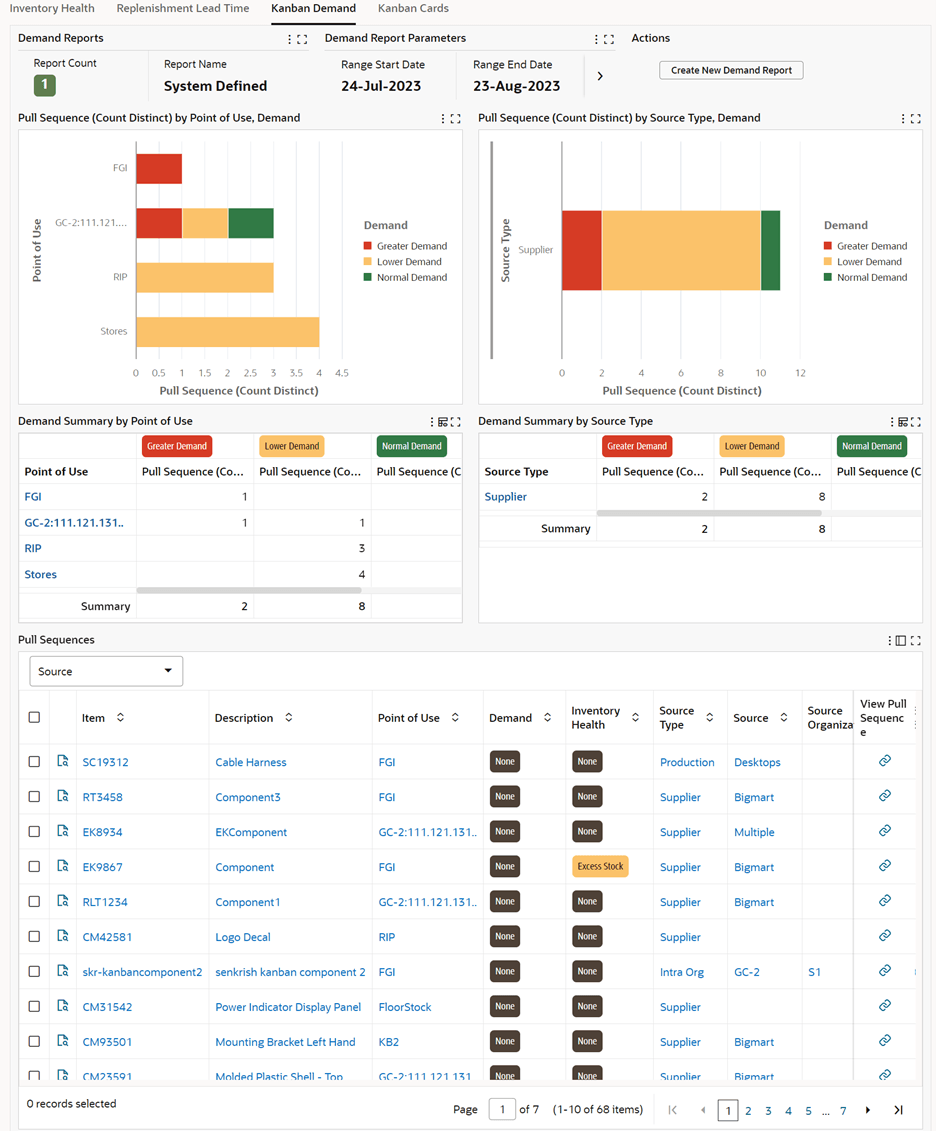Viewport: 936px width, 1131px height.
Task: Select the Kanban Demand tab
Action: click(313, 9)
